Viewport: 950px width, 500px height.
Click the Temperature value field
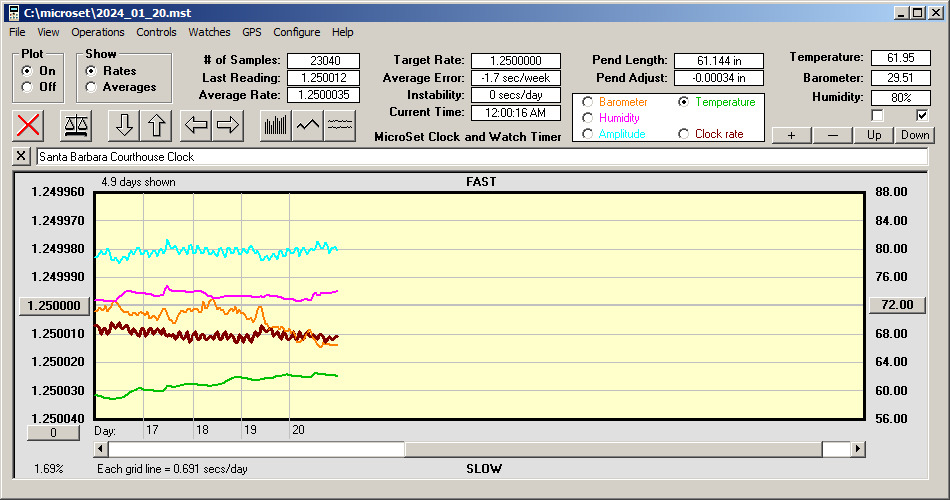[x=900, y=58]
